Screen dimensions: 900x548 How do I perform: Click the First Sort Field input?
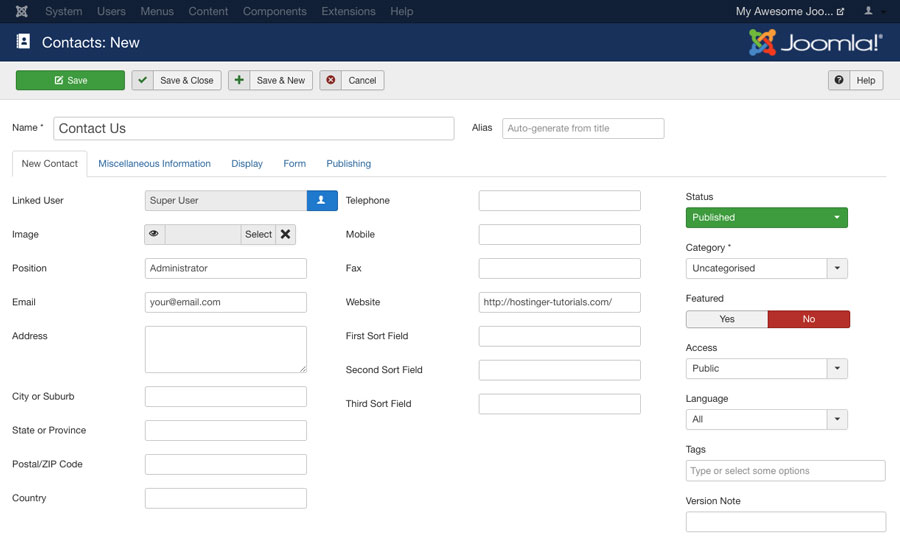point(560,336)
